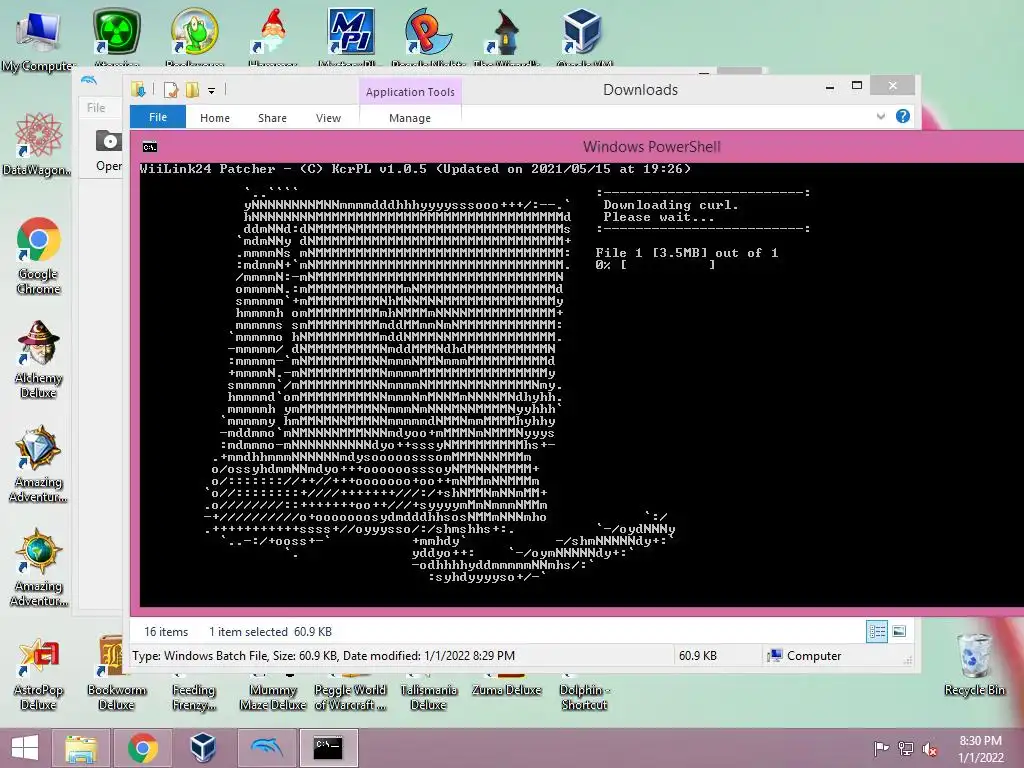The image size is (1024, 768).
Task: Launch AstroPop Deluxe desktop icon
Action: coord(38,673)
